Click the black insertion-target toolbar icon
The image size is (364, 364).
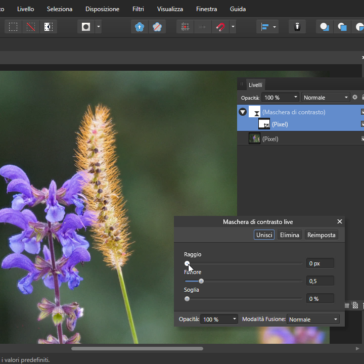click(297, 27)
